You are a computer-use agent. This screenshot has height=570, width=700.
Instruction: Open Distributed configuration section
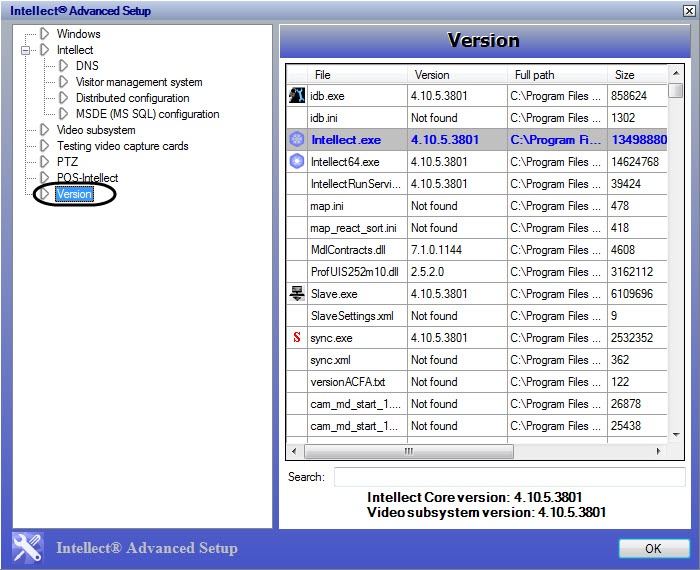133,98
